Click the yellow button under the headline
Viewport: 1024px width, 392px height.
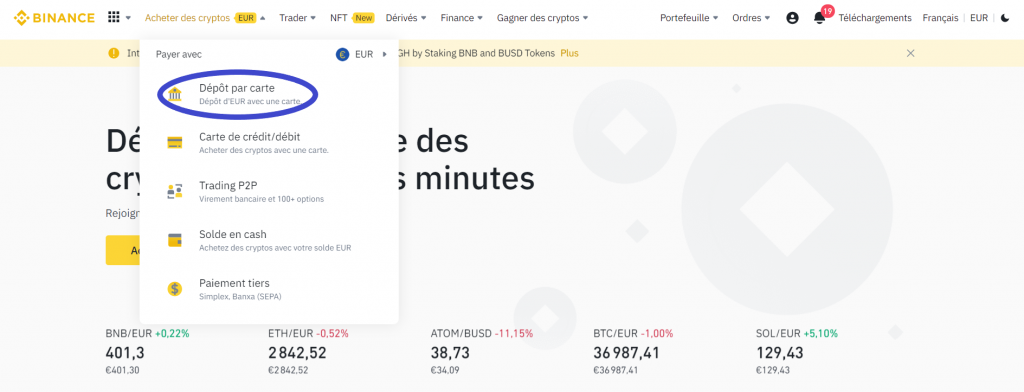[x=122, y=250]
